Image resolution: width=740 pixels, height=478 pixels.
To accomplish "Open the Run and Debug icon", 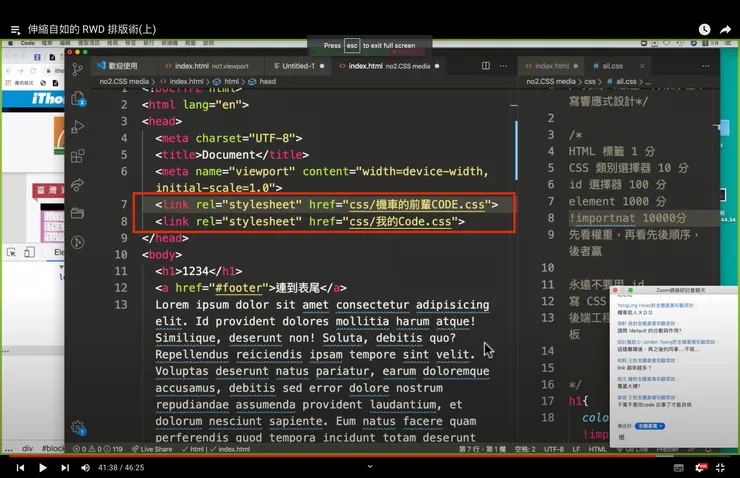I will click(x=77, y=127).
